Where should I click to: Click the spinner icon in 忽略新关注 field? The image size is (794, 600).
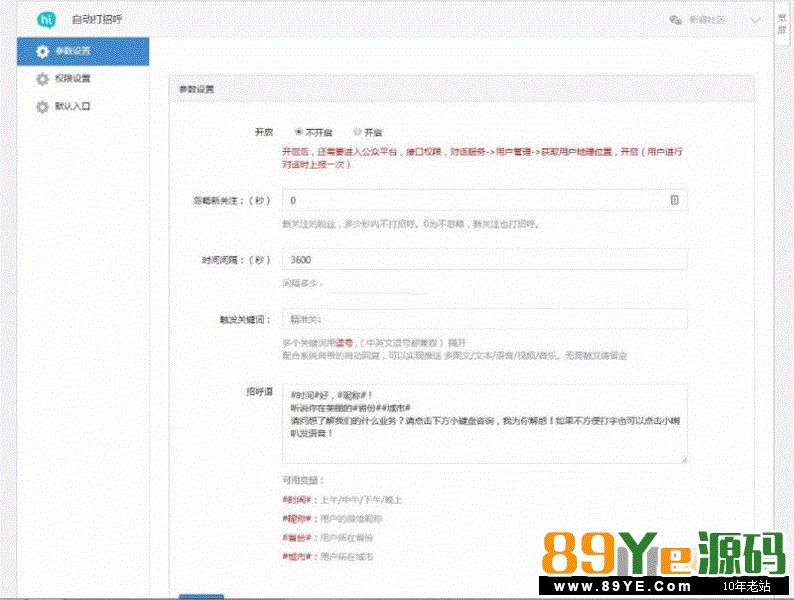pos(674,200)
